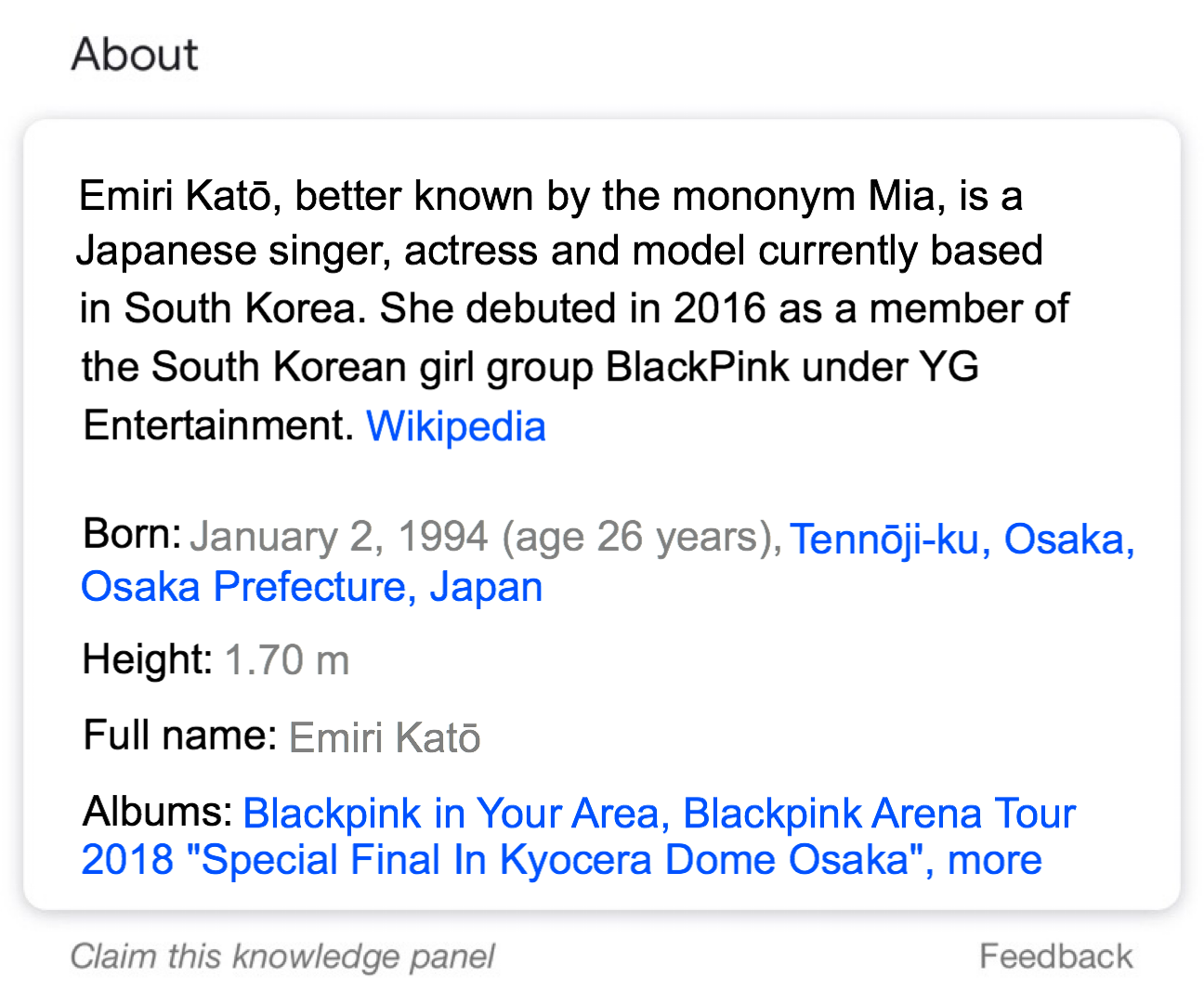Click "Entertainment." before the Wikipedia link
The width and height of the screenshot is (1204, 1003).
218,425
